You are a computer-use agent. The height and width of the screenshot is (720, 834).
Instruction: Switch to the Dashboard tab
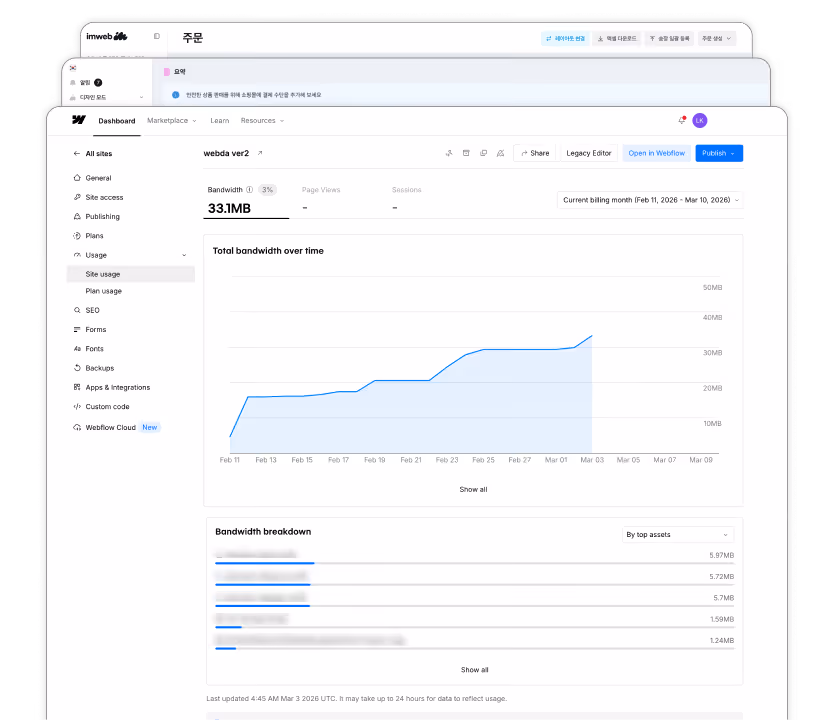[x=116, y=121]
